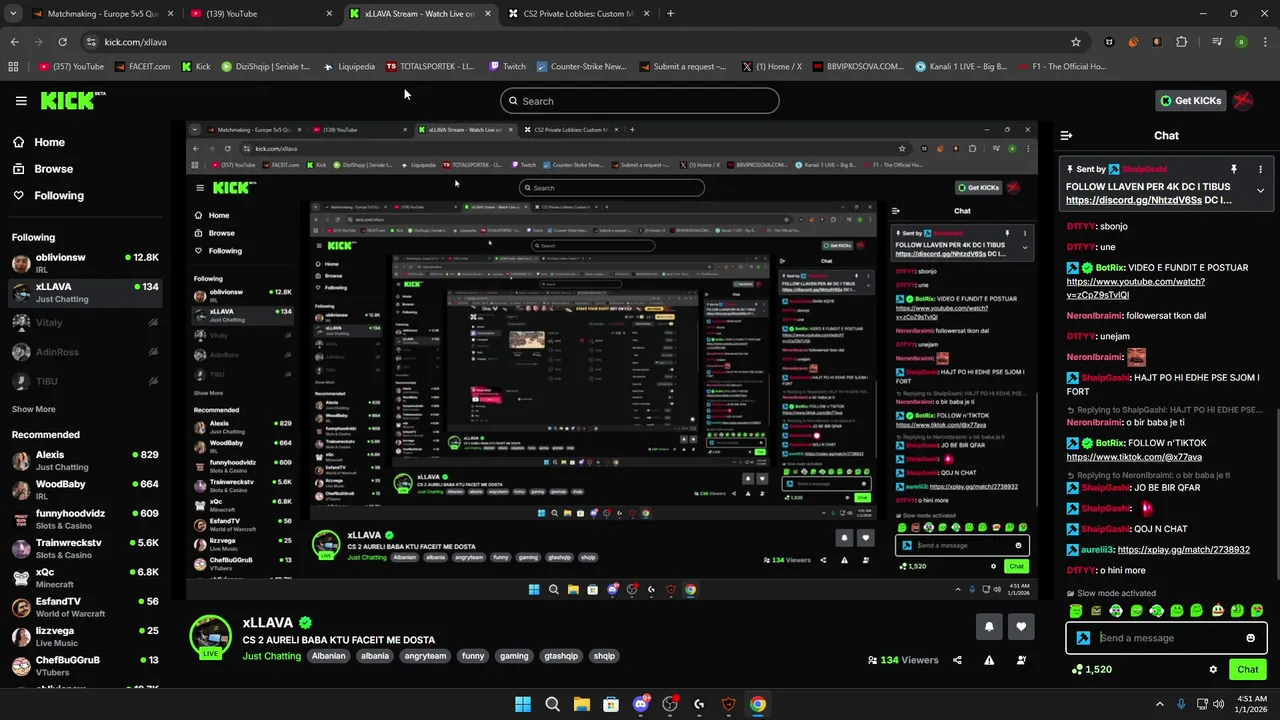Screen dimensions: 1280x720
Task: Open the emoji picker in message box
Action: point(1250,638)
